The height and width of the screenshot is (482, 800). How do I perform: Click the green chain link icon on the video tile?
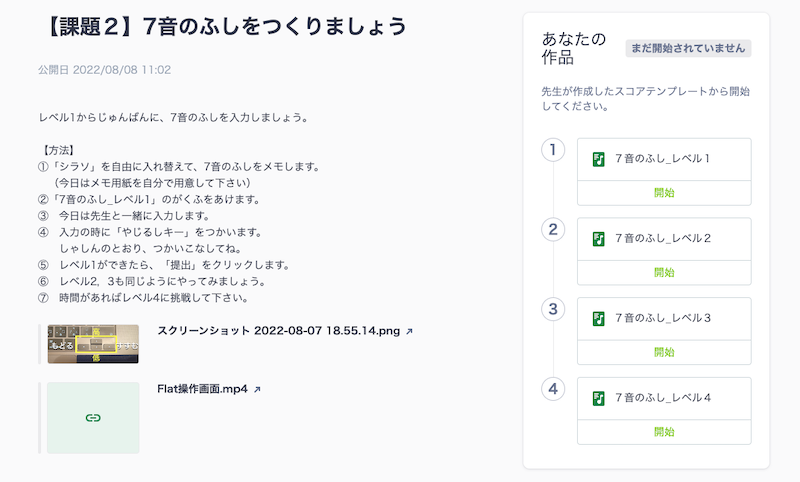point(93,417)
